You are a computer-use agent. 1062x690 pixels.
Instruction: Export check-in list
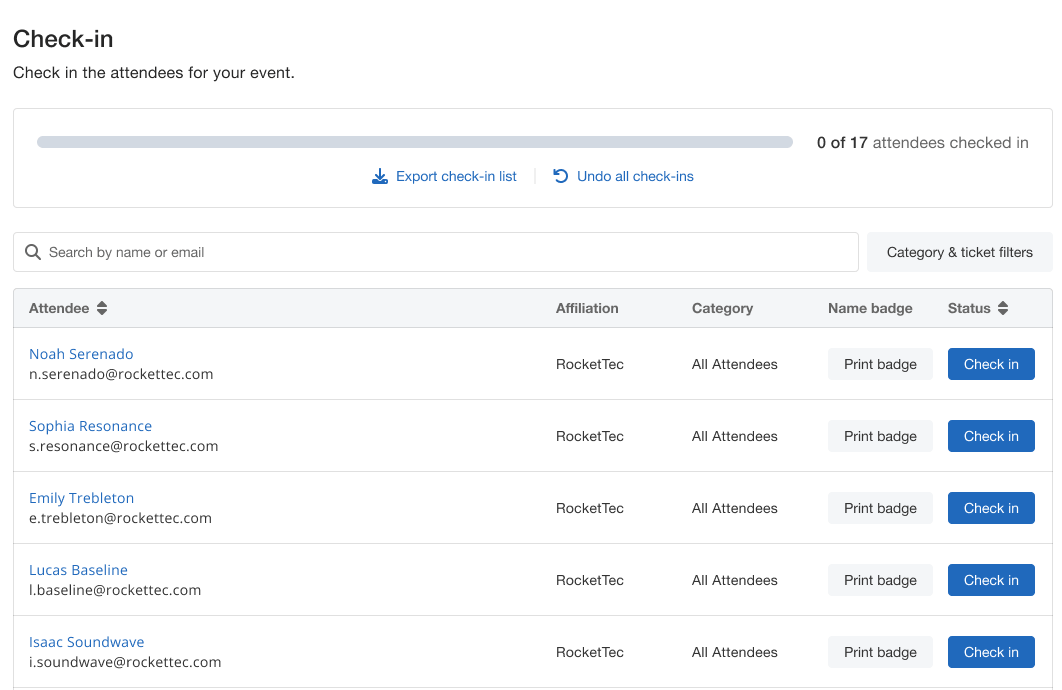pos(456,177)
